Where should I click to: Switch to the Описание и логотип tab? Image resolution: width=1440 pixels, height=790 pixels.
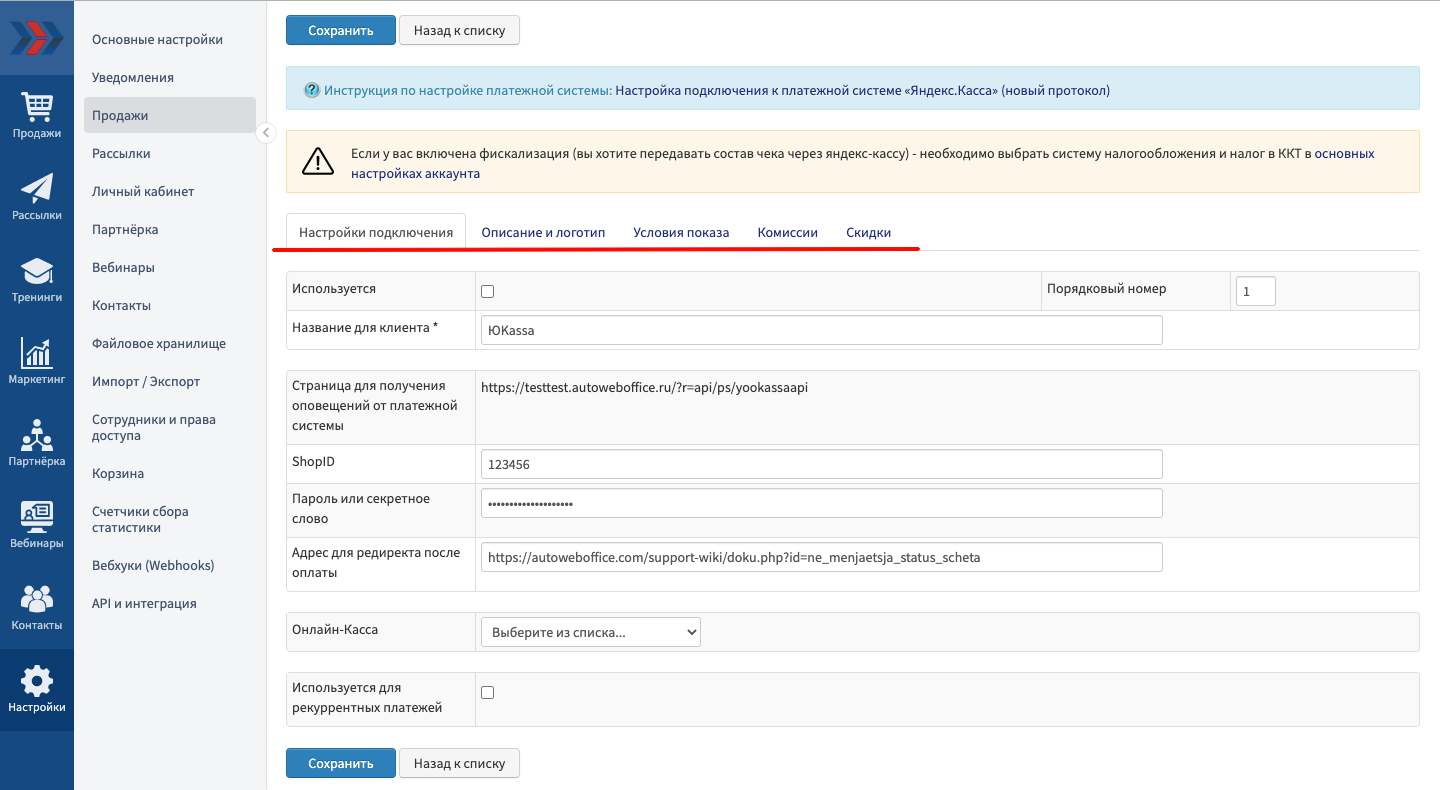543,232
